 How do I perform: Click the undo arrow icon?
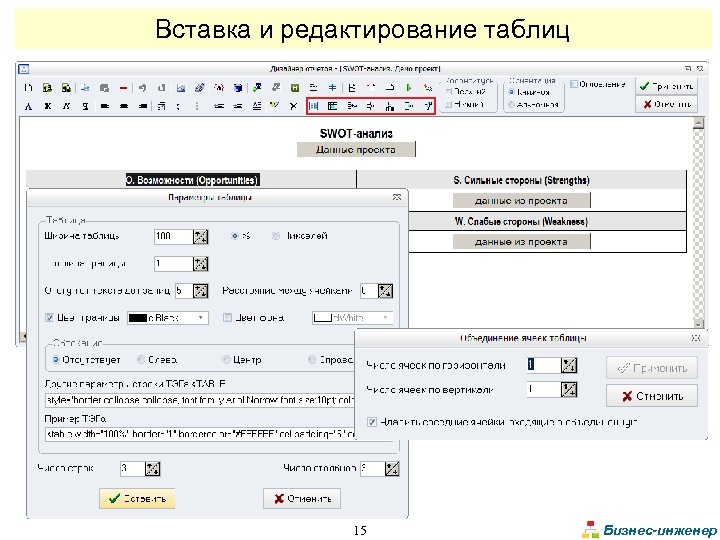[142, 87]
